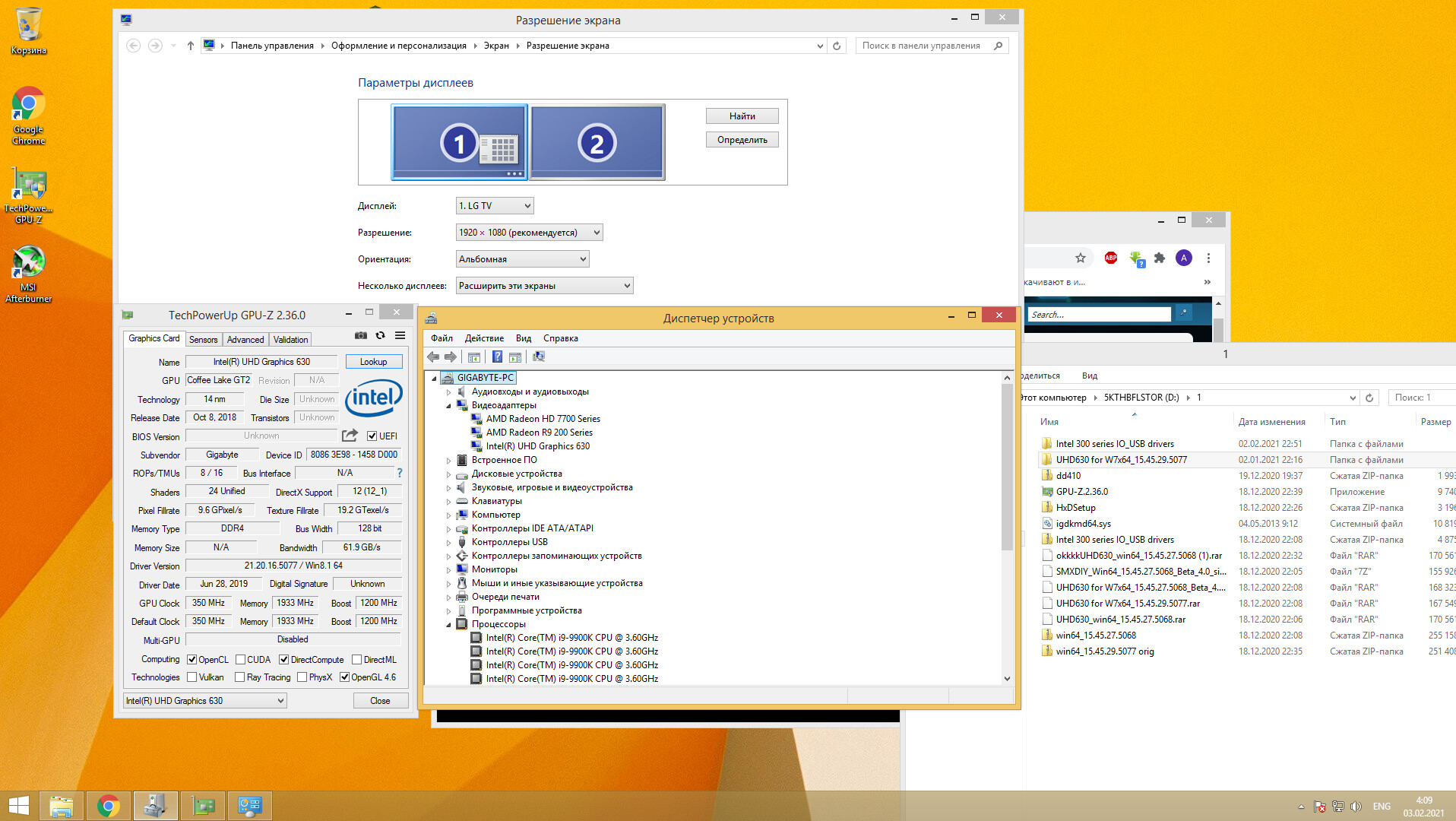Screen dimensions: 1456x821
Task: Switch to Advanced tab in GPU-Z
Action: 245,340
